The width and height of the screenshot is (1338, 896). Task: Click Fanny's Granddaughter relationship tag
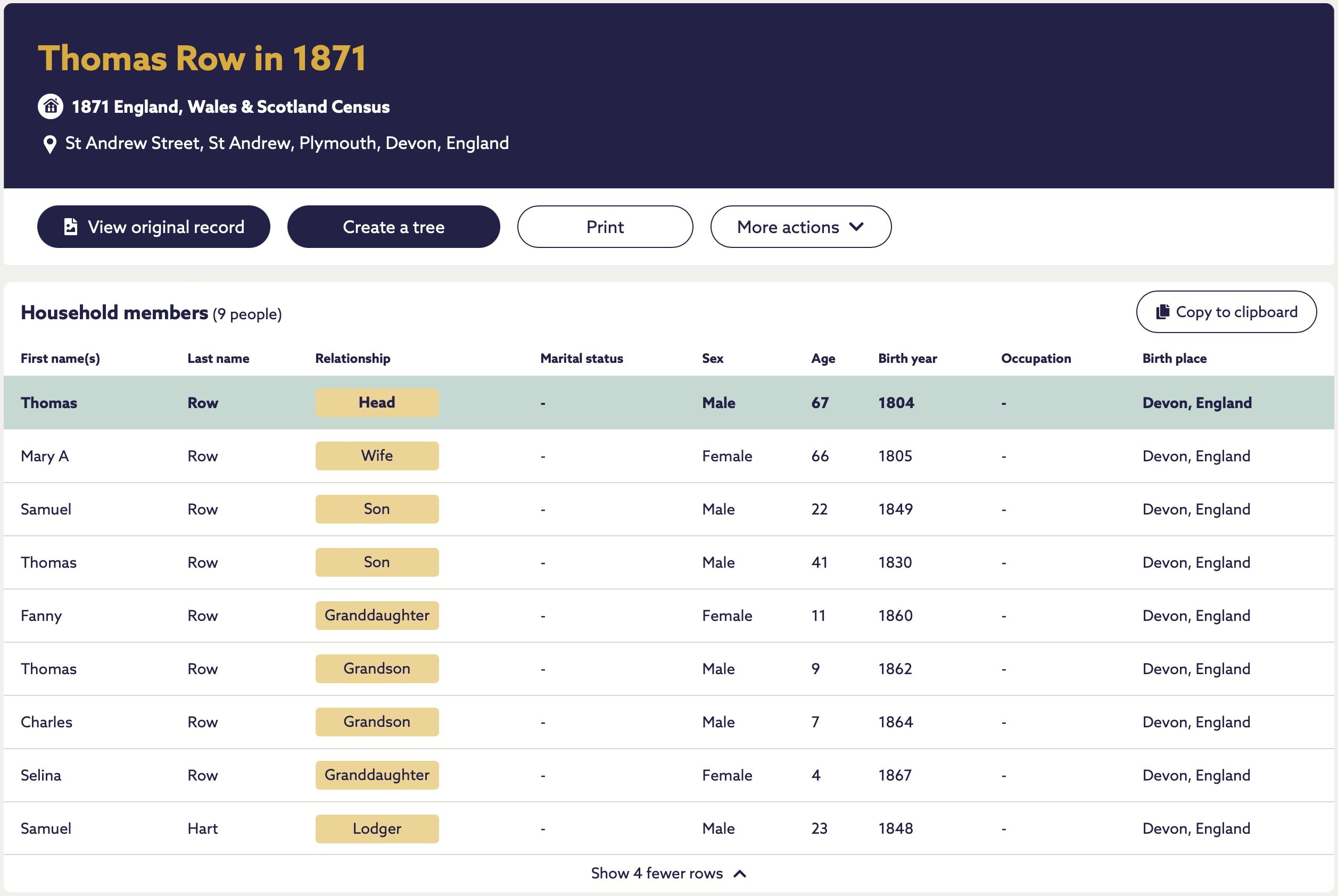tap(377, 616)
